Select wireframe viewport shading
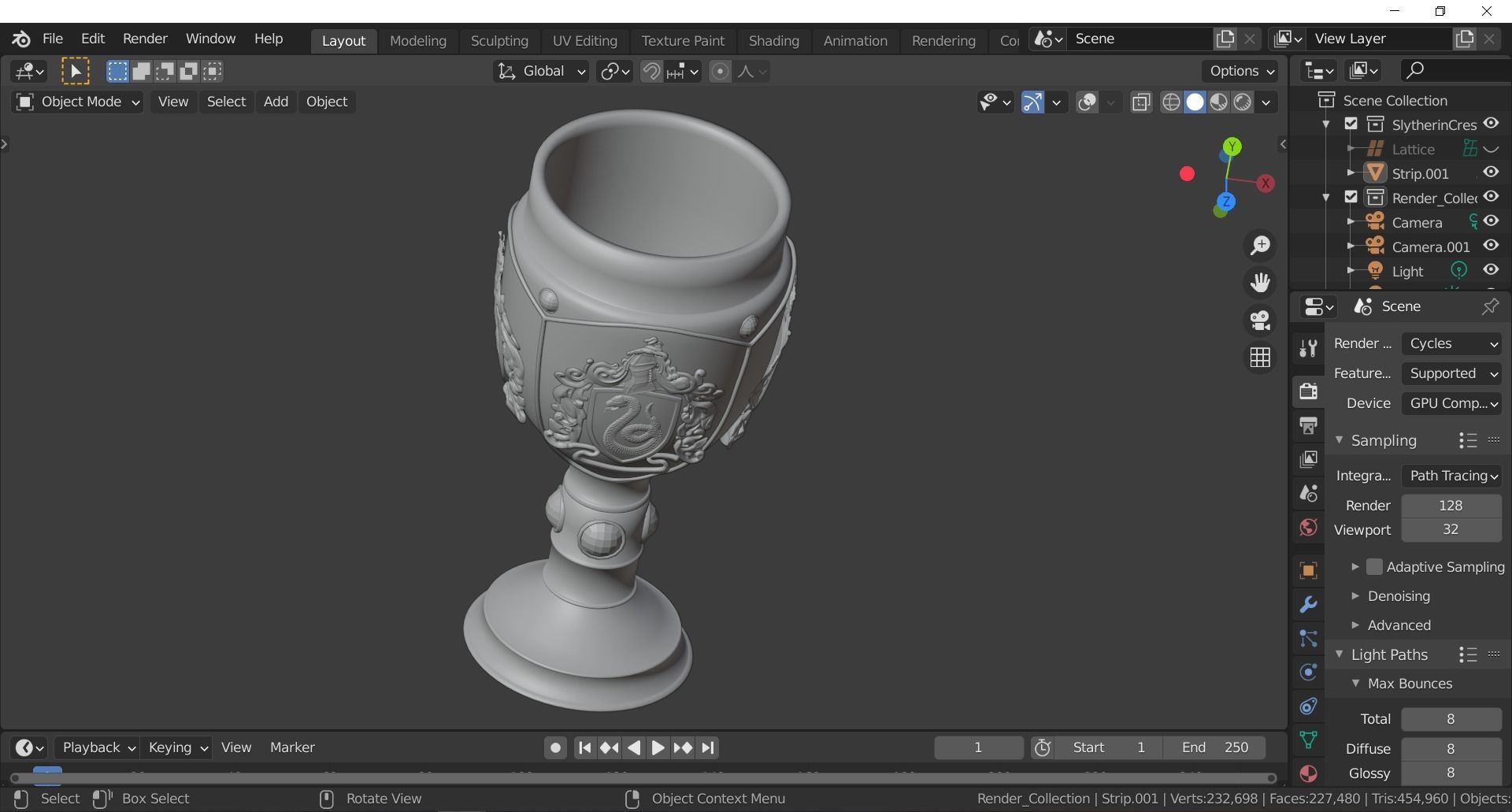Screen dimensions: 1512x812 pos(1171,102)
